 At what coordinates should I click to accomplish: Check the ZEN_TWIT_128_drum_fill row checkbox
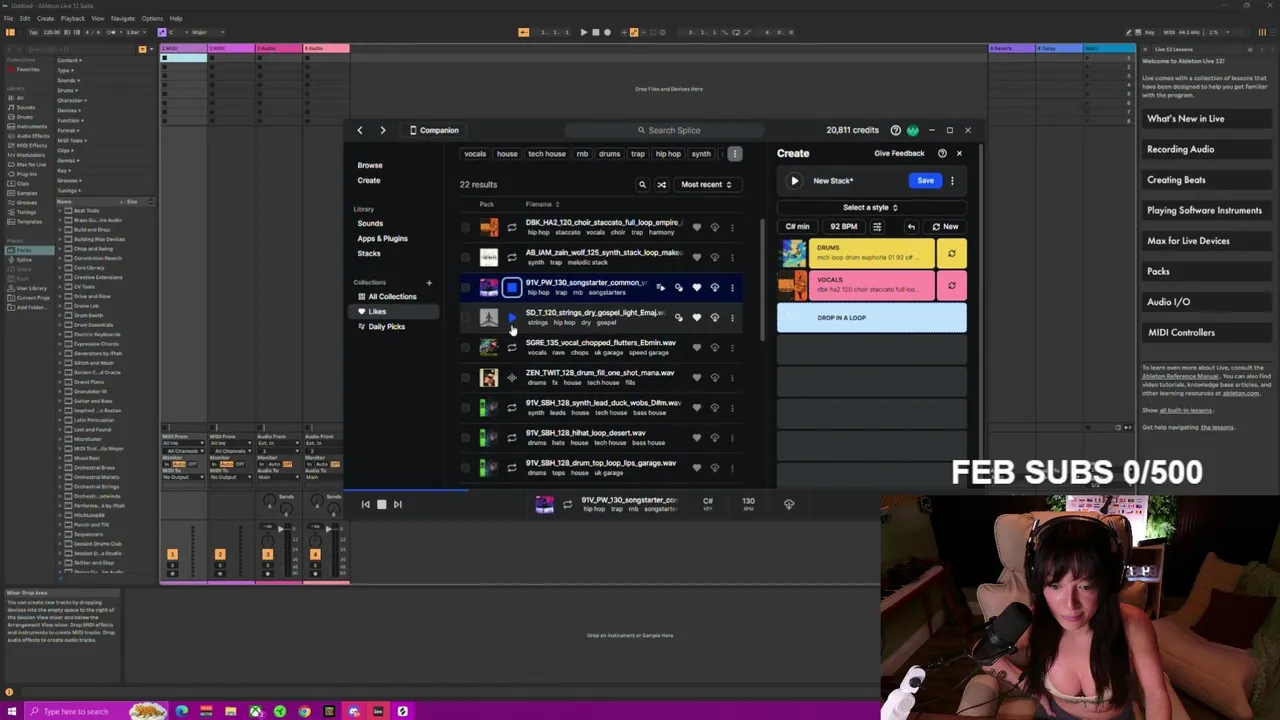point(466,377)
